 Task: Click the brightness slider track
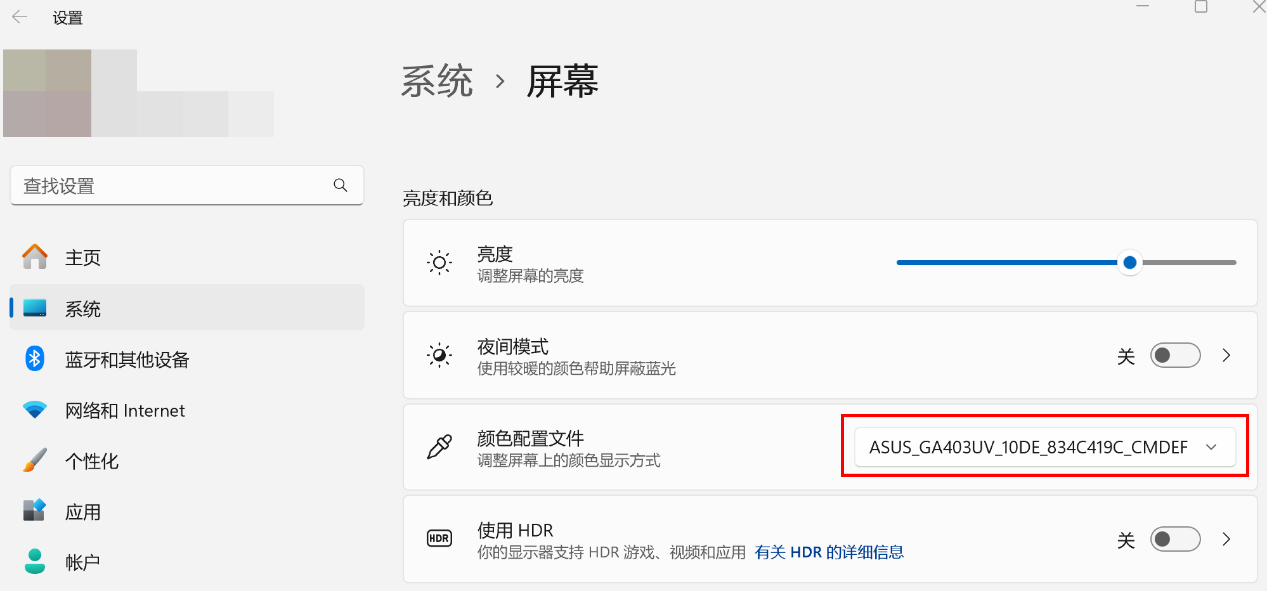tap(1066, 262)
